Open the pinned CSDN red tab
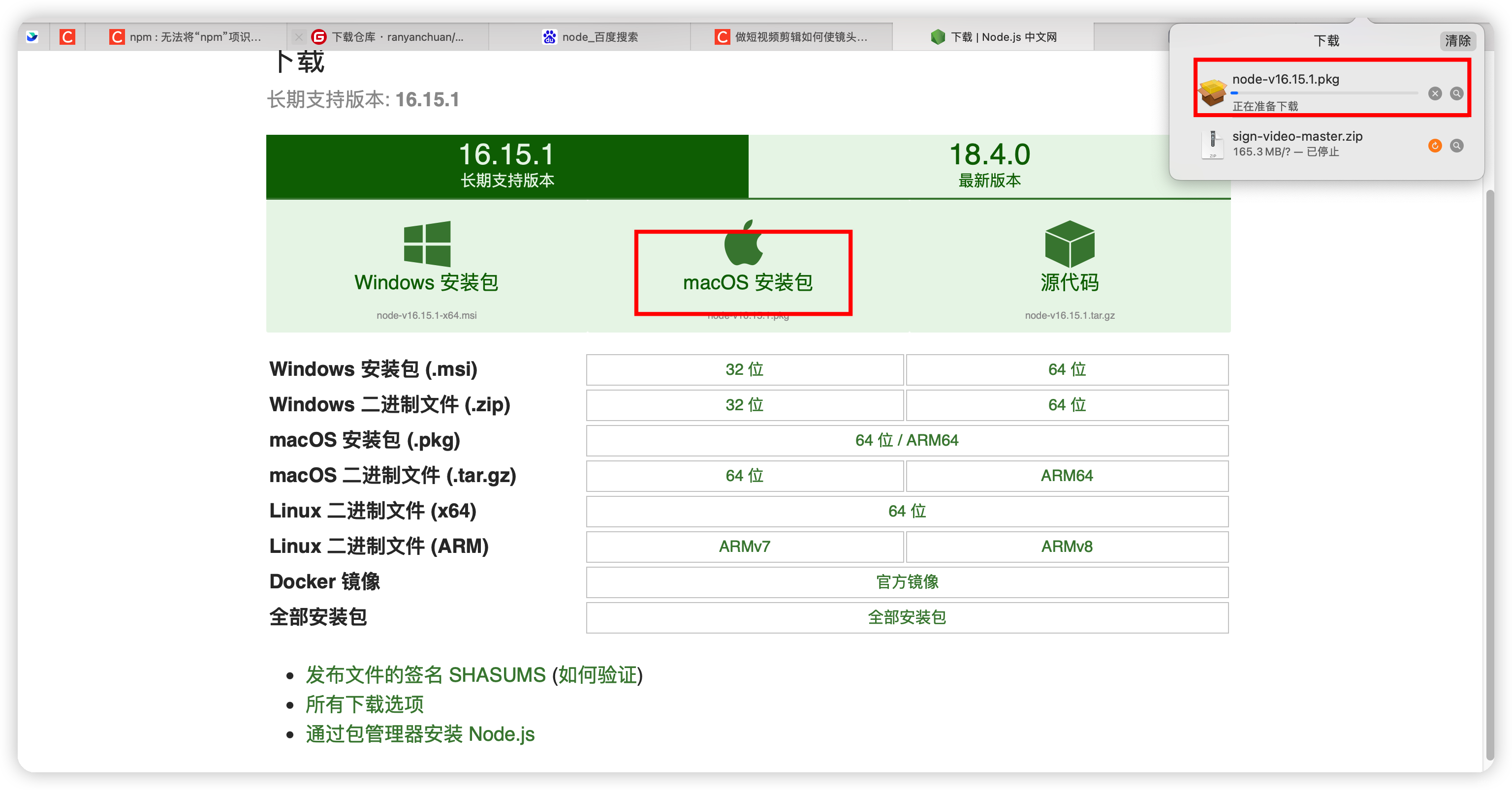Image resolution: width=1512 pixels, height=790 pixels. (x=67, y=37)
